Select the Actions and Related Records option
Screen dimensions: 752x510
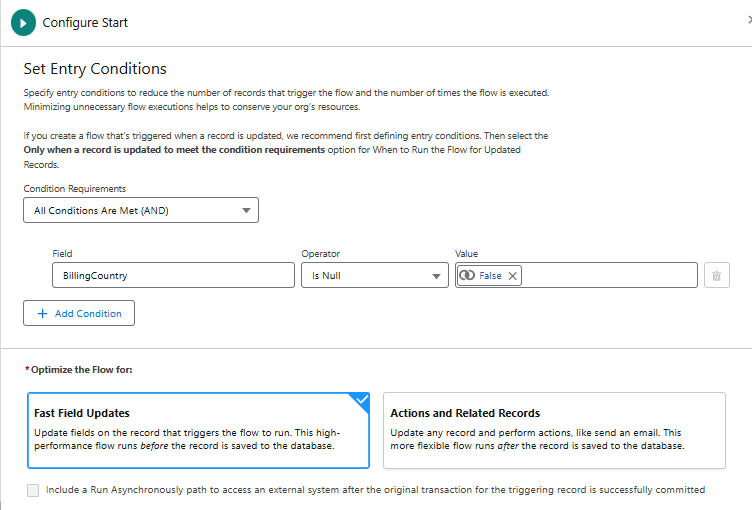coord(554,430)
